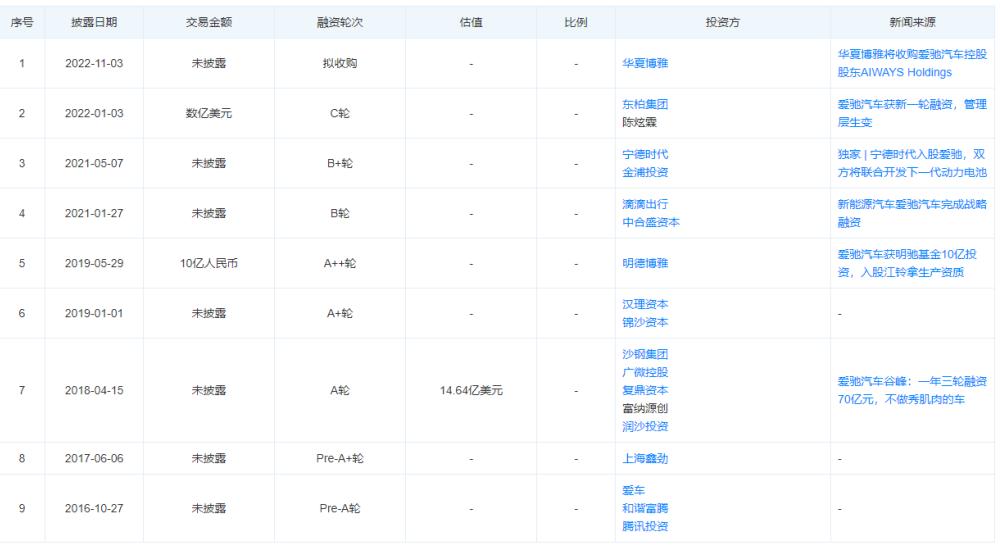
Task: Open news link 独家 宁德时代入股爱驰
Action: click(912, 163)
